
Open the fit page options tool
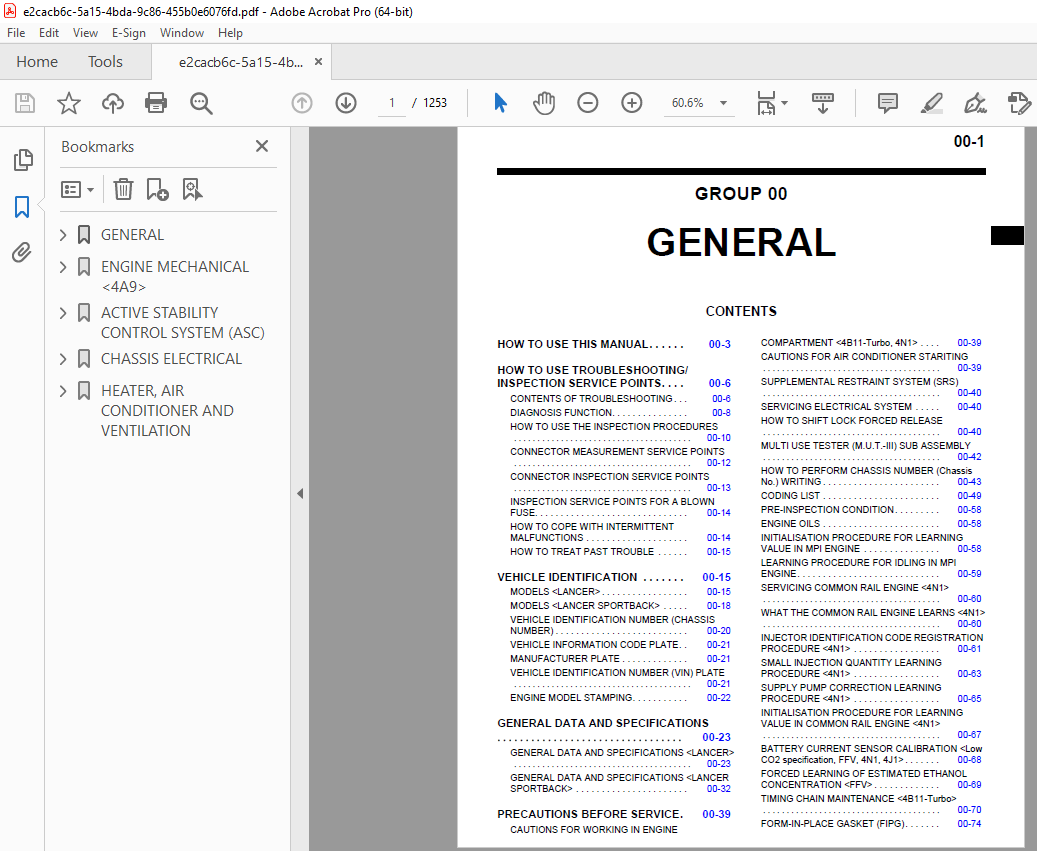772,103
